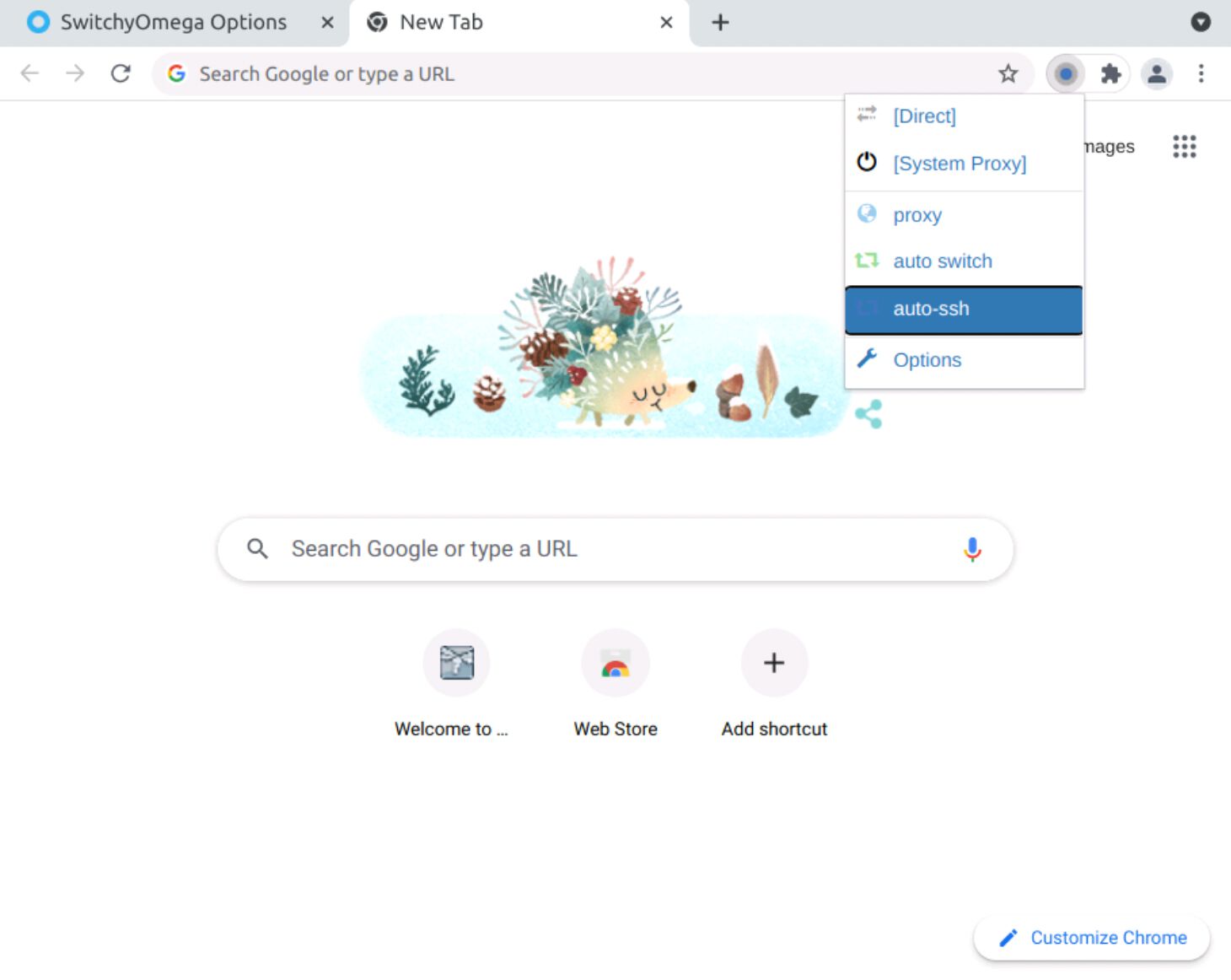
Task: Click Customize Chrome button
Action: tap(1092, 938)
